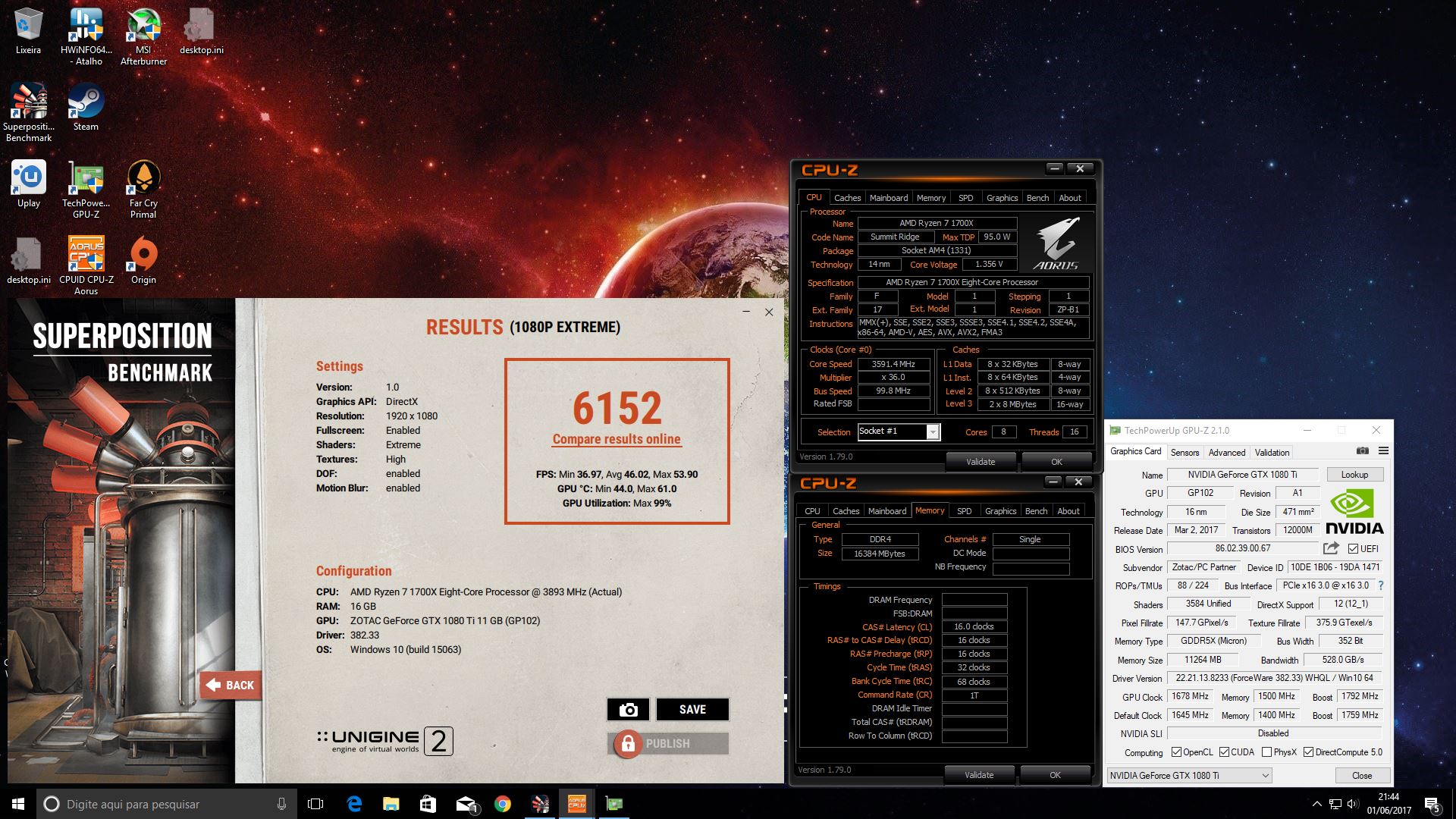The image size is (1456, 819).
Task: Open Bench tab in upper CPU-Z window
Action: click(x=1037, y=198)
